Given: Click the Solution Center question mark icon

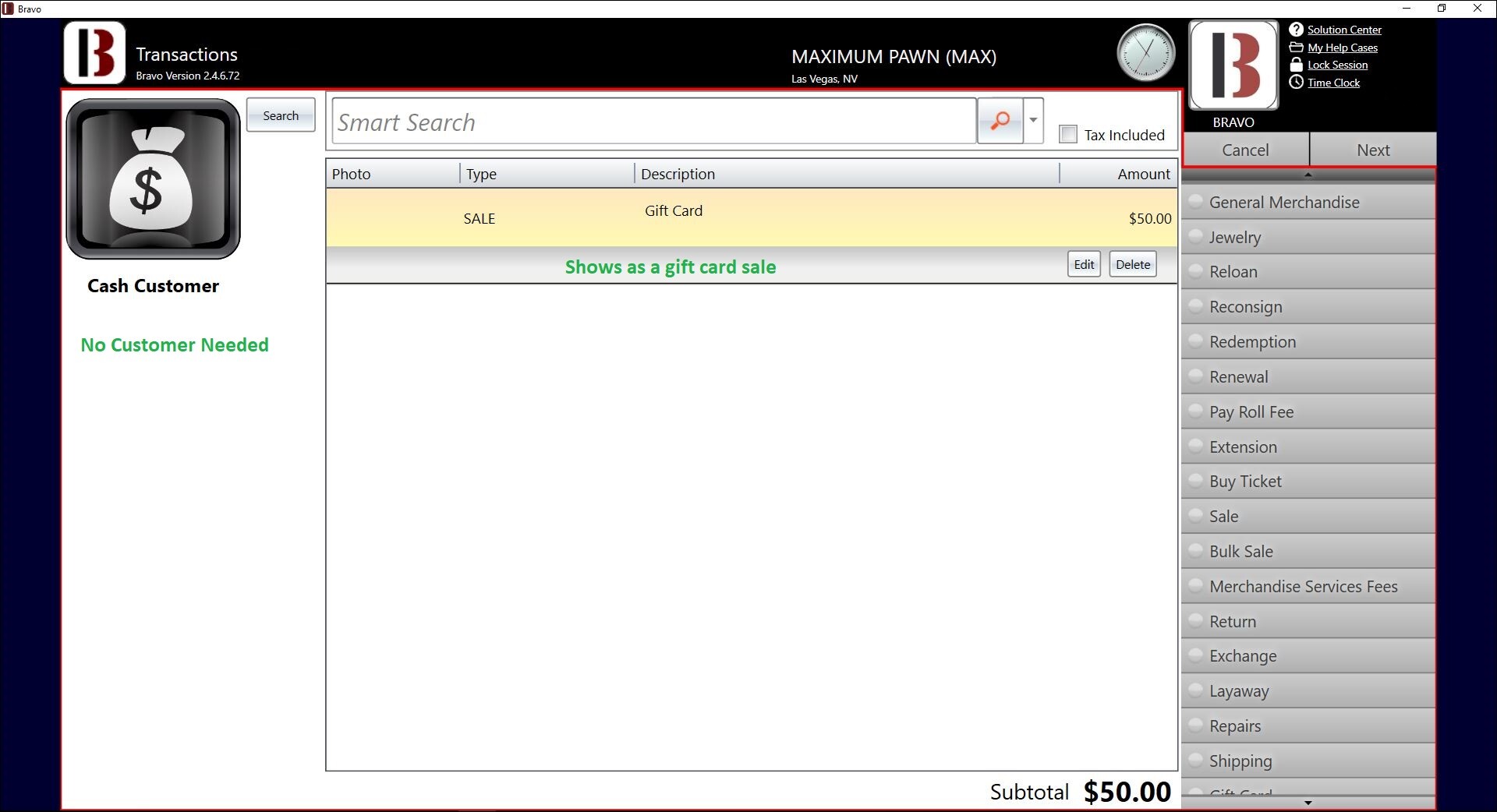Looking at the screenshot, I should (1296, 30).
